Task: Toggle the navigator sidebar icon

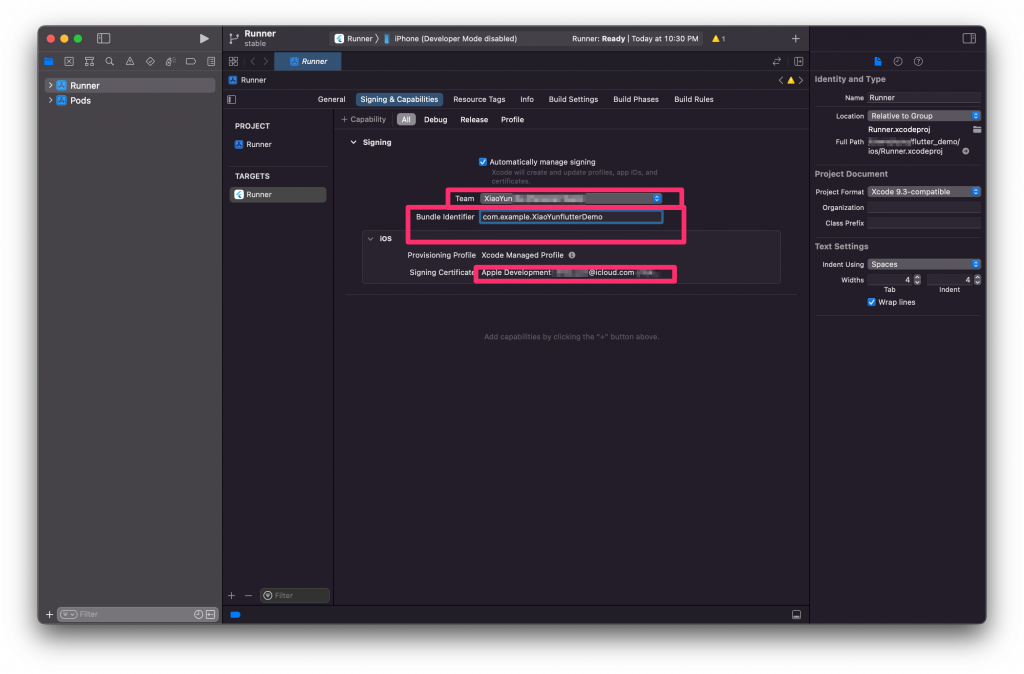Action: coord(103,39)
